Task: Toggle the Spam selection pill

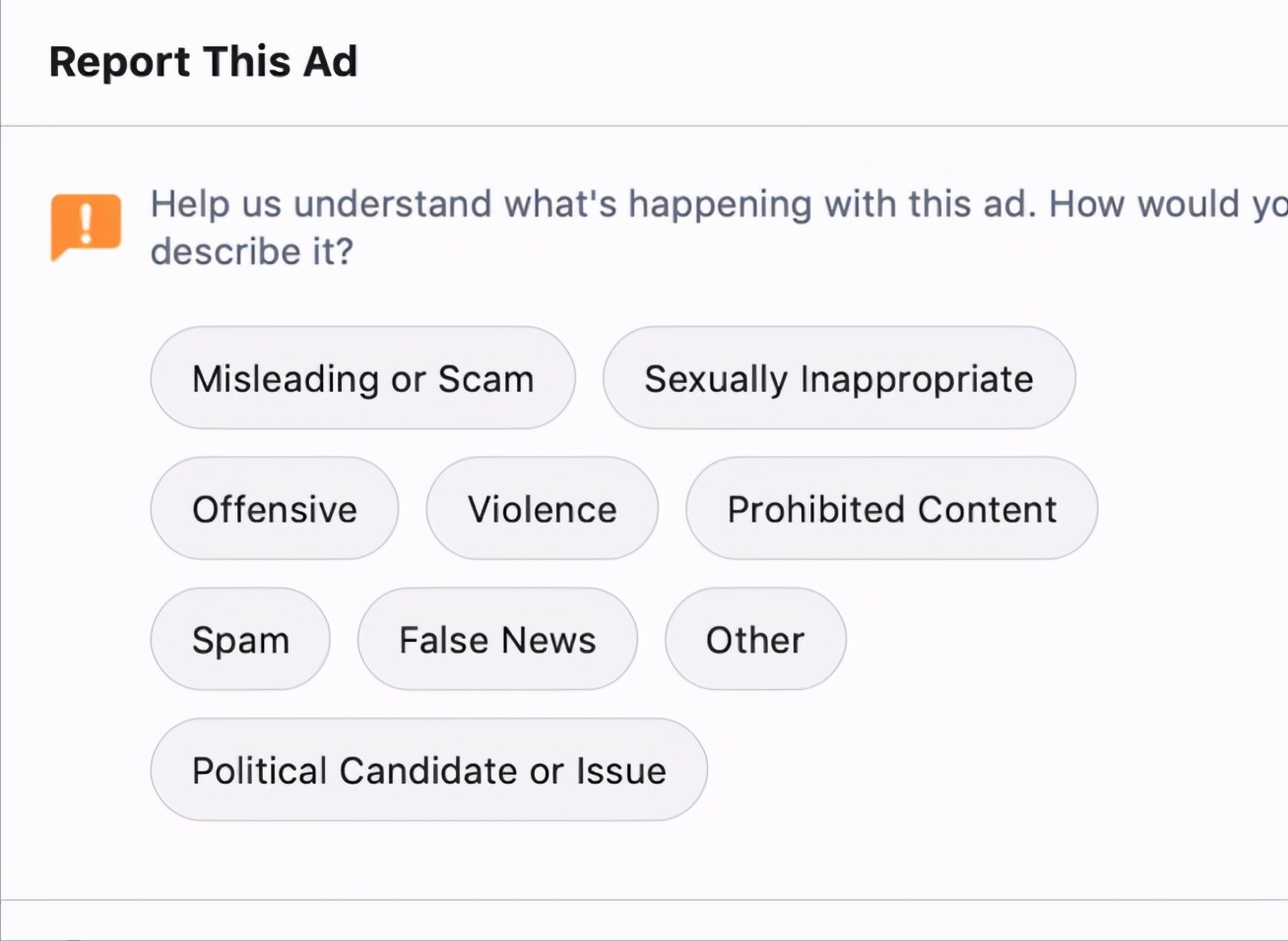Action: point(240,639)
